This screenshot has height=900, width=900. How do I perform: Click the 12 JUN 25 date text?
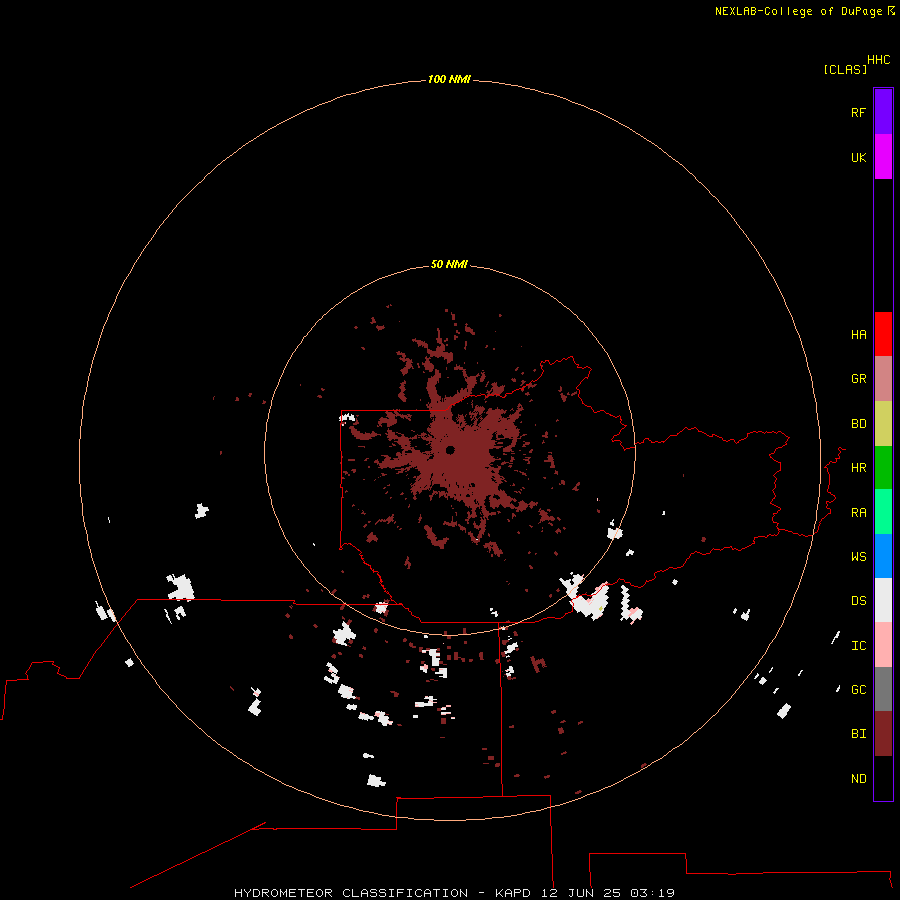(581, 893)
